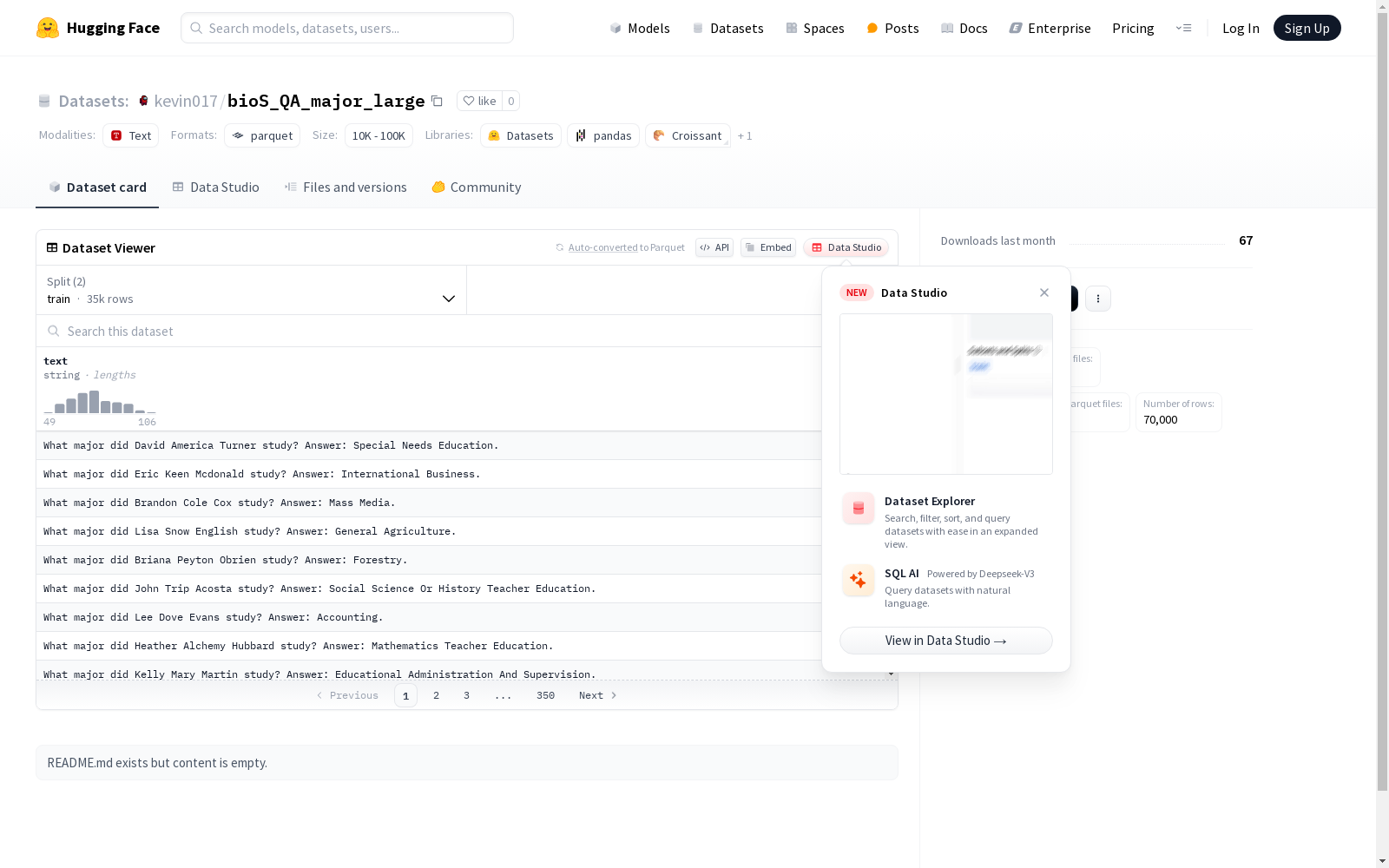Select the Eric Keen Mcdonald row
Screen dimensions: 1389x868
[429, 474]
